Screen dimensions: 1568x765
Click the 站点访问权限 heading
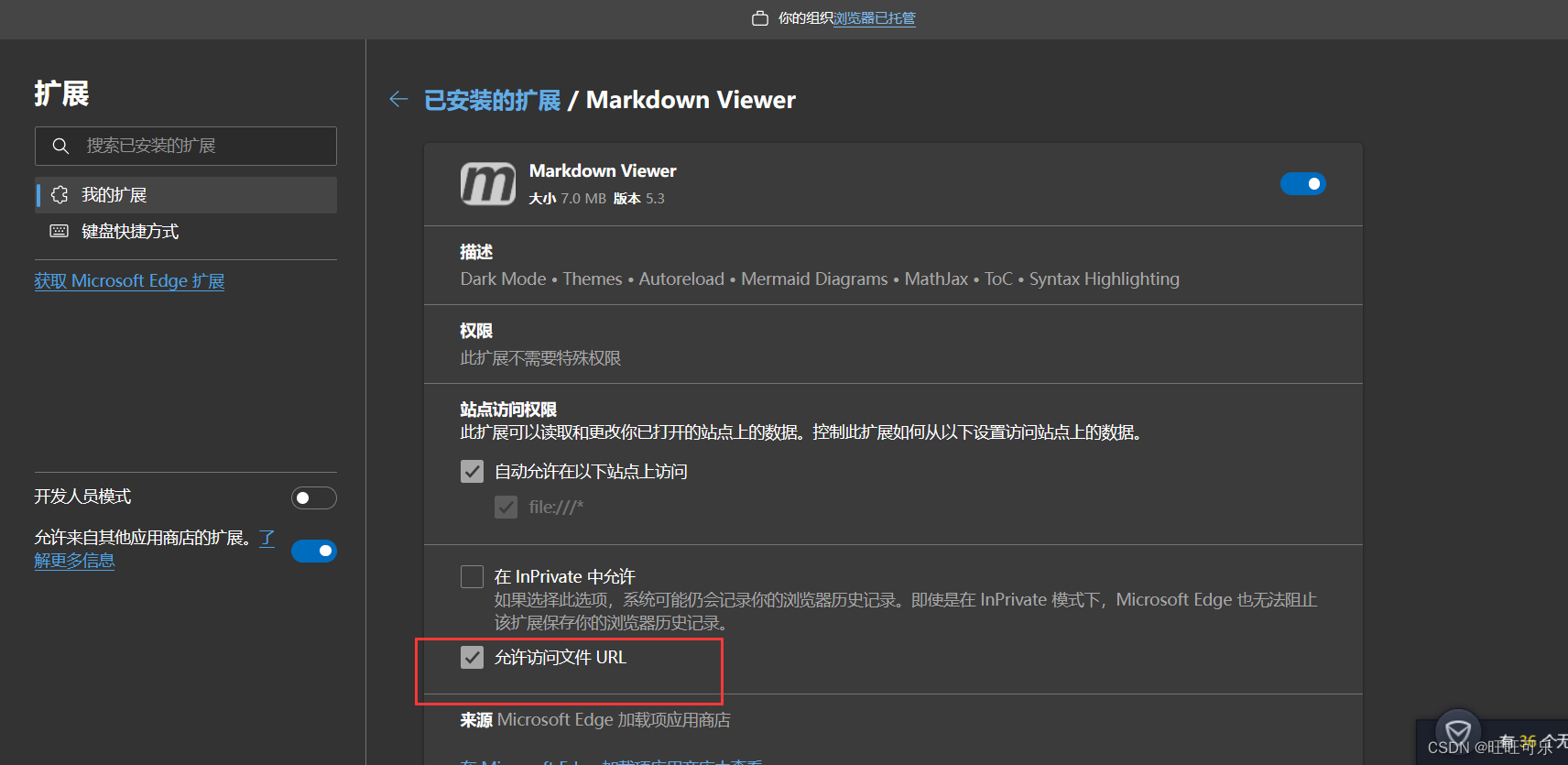point(508,410)
